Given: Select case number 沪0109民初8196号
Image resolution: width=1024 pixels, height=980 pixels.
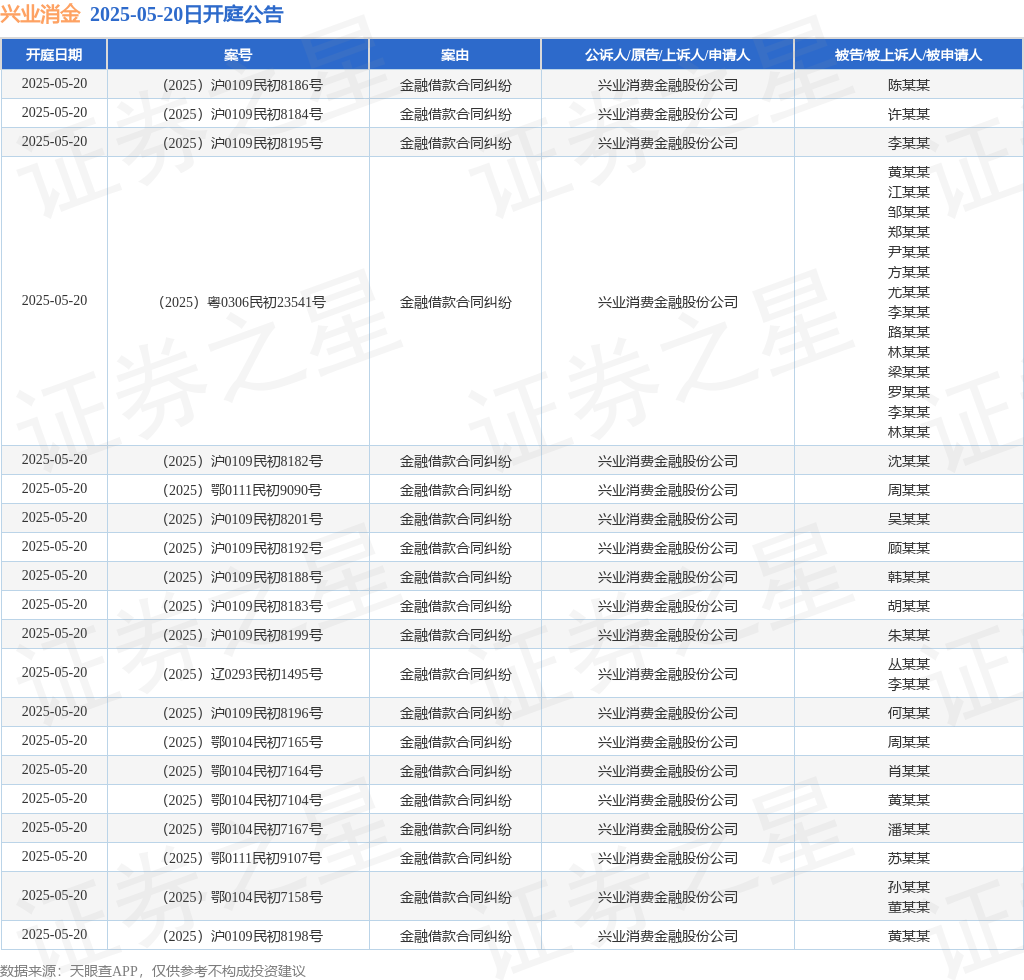Looking at the screenshot, I should pyautogui.click(x=242, y=713).
